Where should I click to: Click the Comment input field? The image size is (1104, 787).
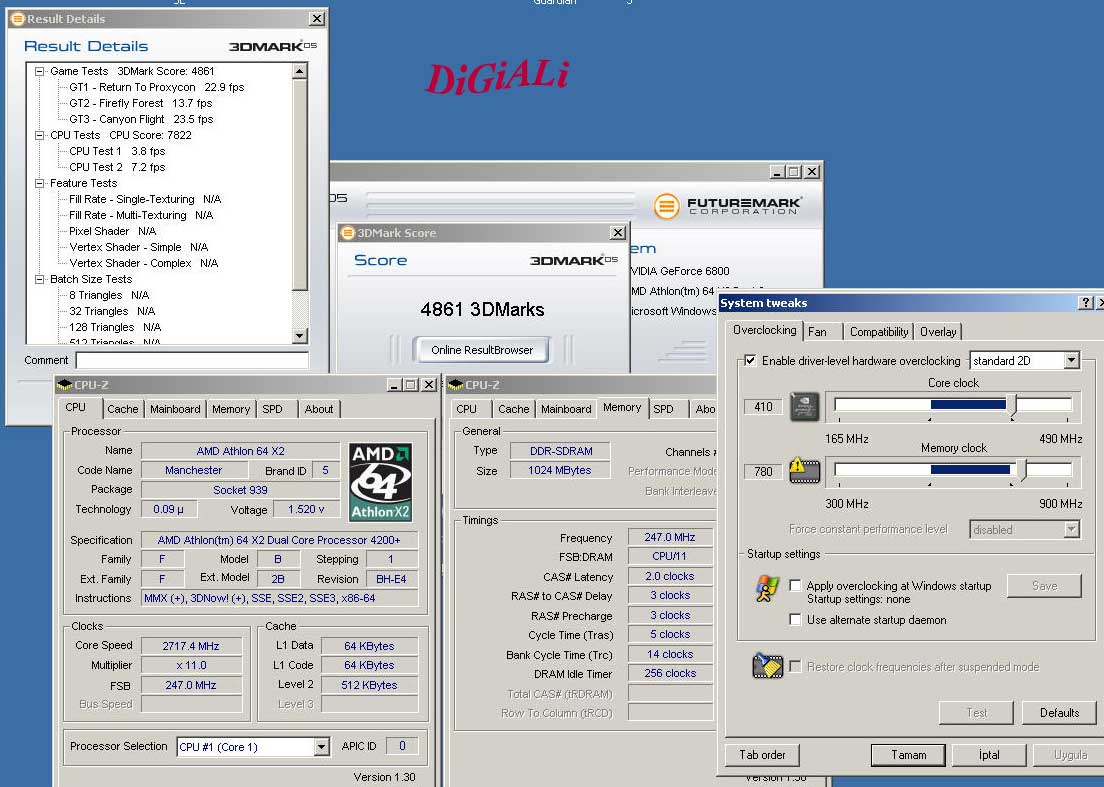[x=192, y=360]
